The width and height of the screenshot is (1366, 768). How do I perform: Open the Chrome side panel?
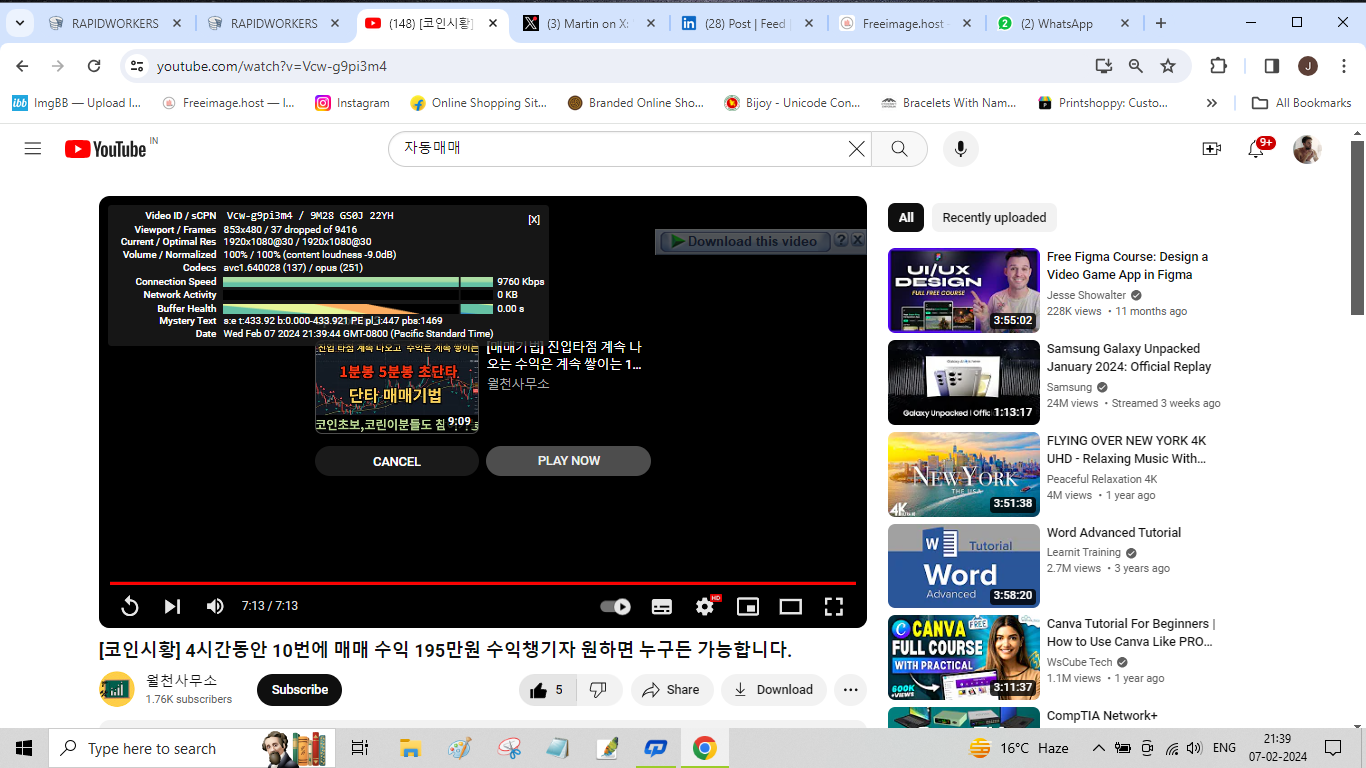1272,66
